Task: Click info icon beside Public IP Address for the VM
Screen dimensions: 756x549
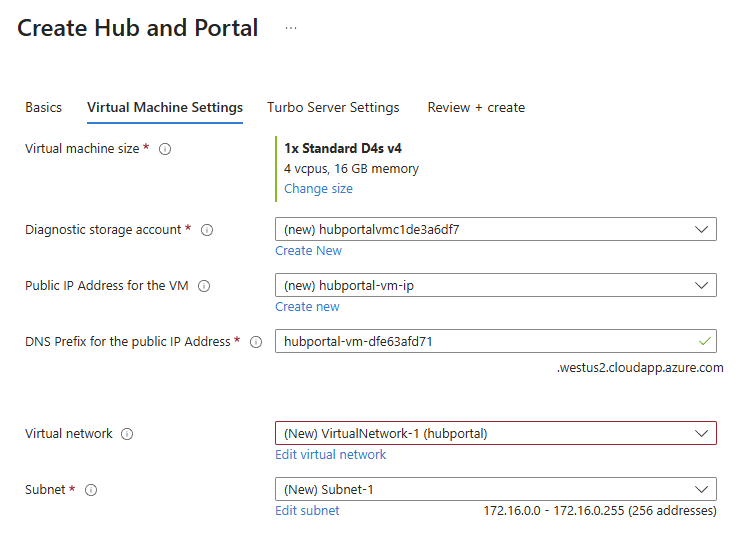Action: (x=204, y=286)
